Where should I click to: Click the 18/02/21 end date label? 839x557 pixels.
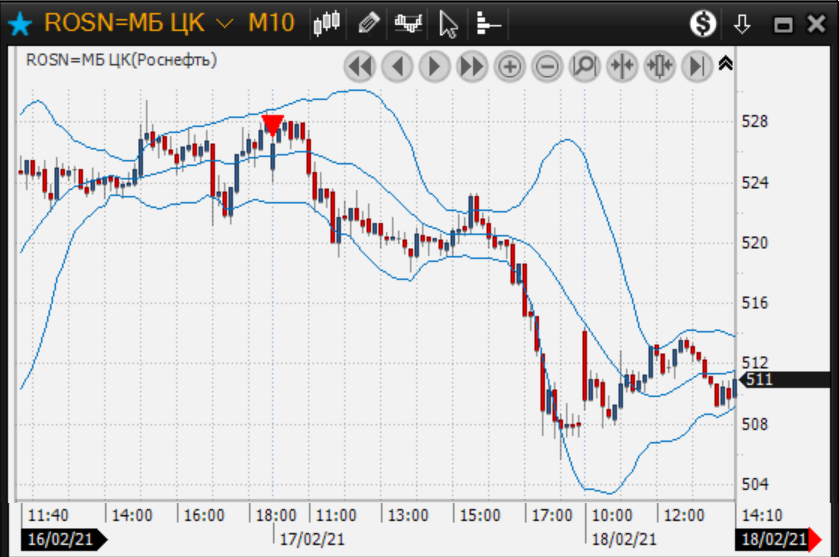(x=778, y=539)
